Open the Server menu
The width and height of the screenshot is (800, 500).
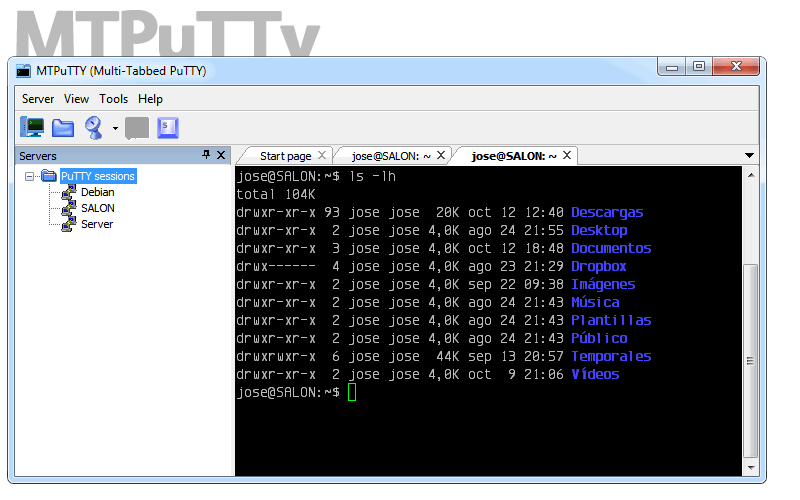tap(38, 99)
